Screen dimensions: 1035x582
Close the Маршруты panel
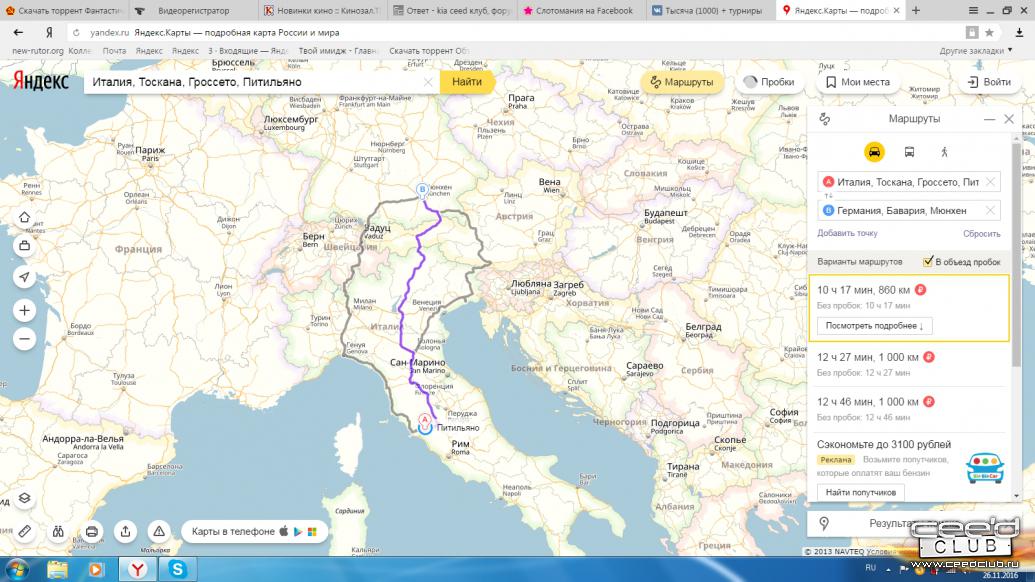pos(1009,119)
